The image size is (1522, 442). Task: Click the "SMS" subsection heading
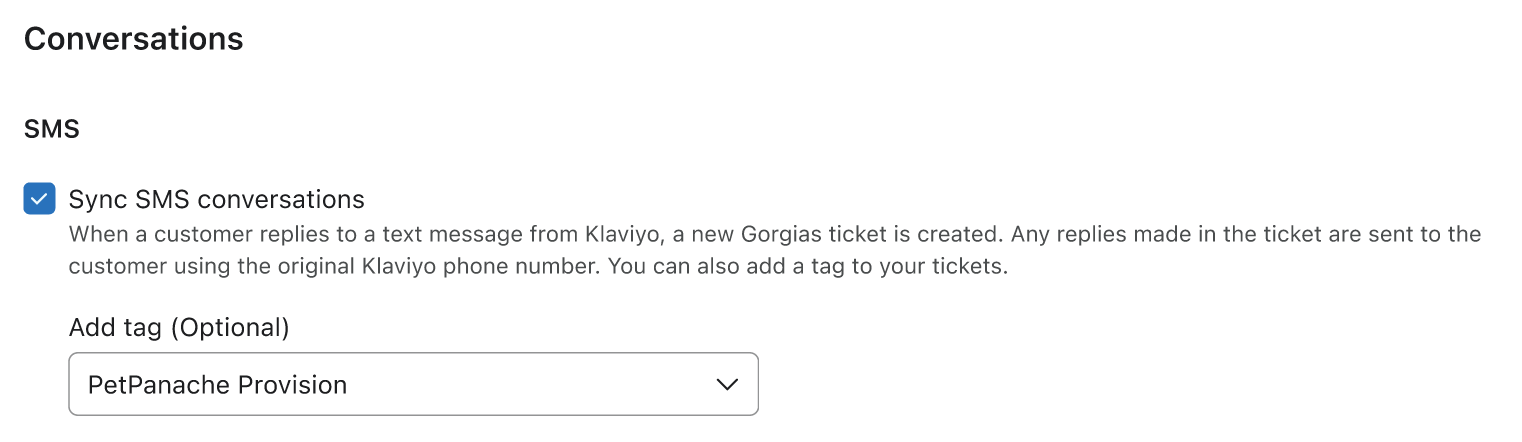51,128
